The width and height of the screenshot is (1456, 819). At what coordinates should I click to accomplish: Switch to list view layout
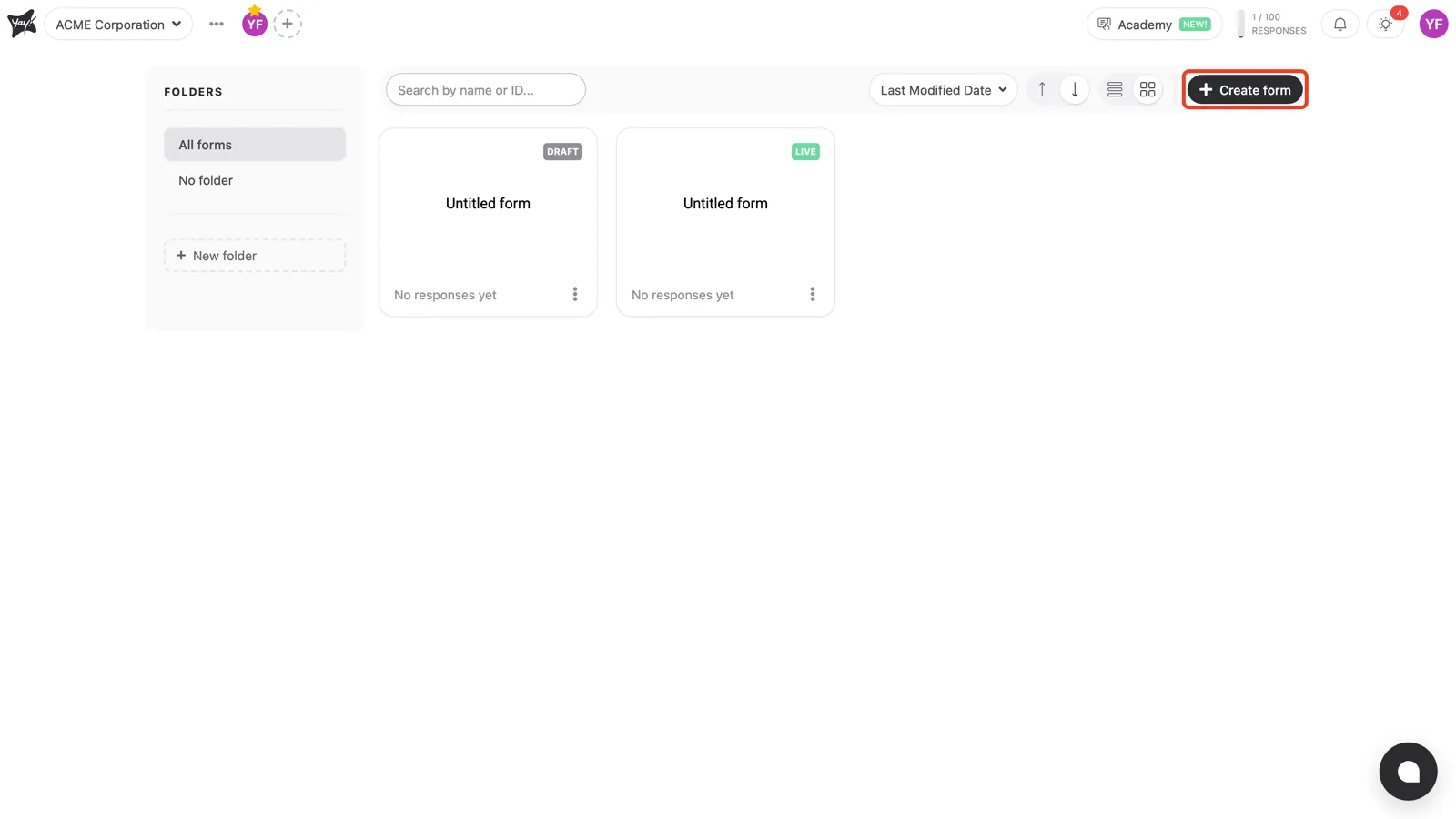pos(1115,89)
